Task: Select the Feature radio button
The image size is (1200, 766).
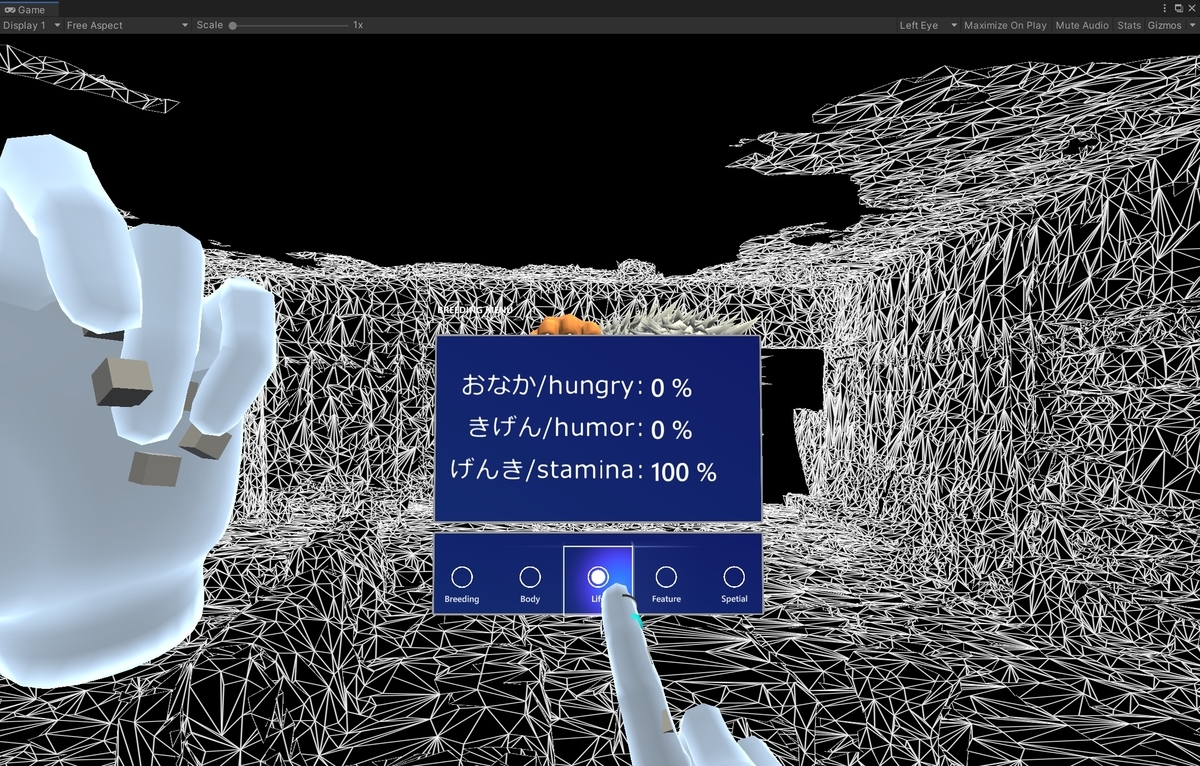Action: pyautogui.click(x=666, y=577)
